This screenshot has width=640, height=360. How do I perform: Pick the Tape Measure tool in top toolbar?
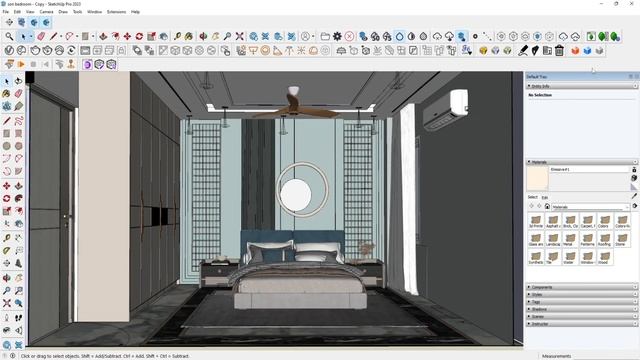point(177,36)
